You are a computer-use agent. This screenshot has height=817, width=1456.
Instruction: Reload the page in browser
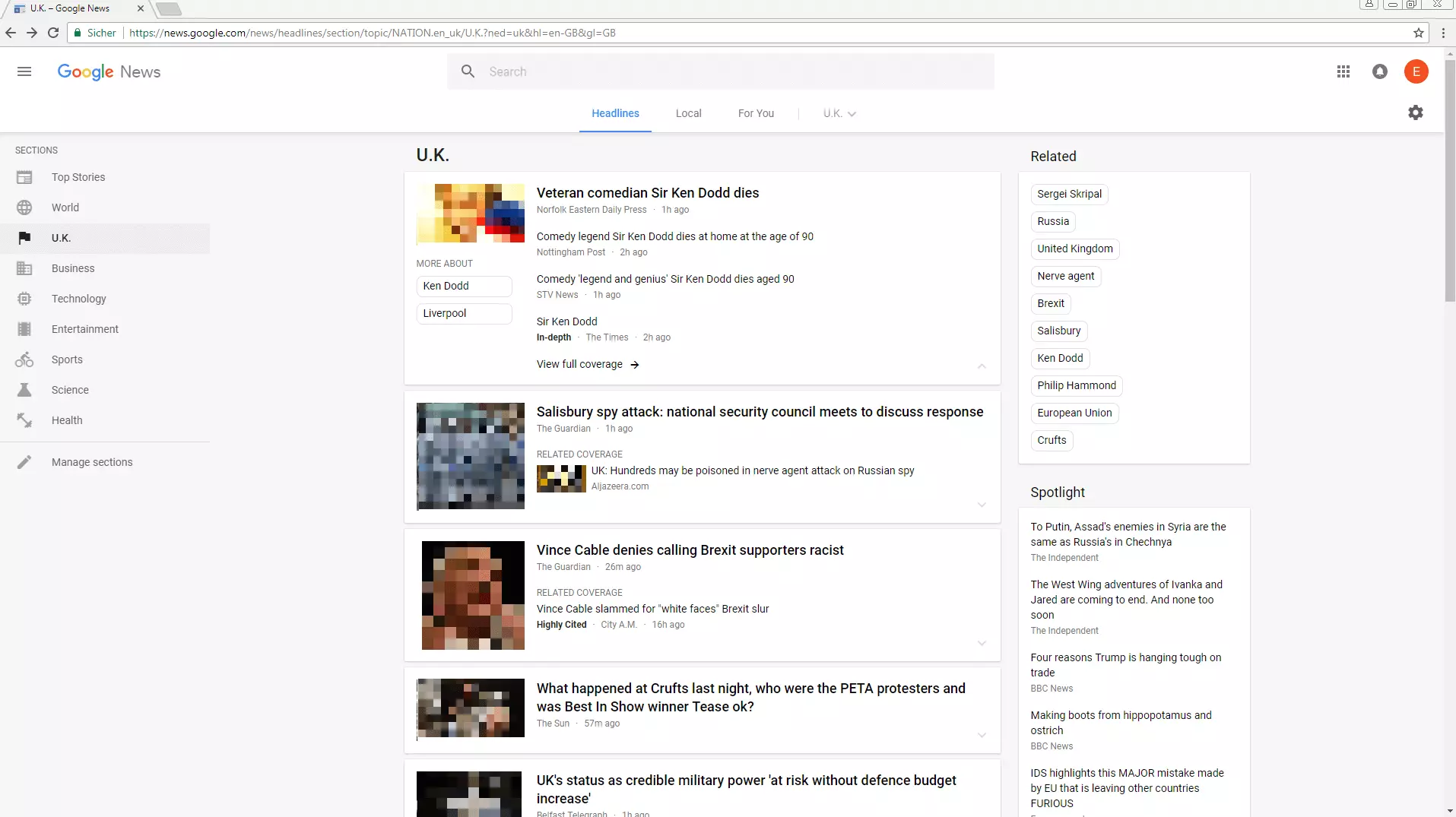(x=53, y=33)
